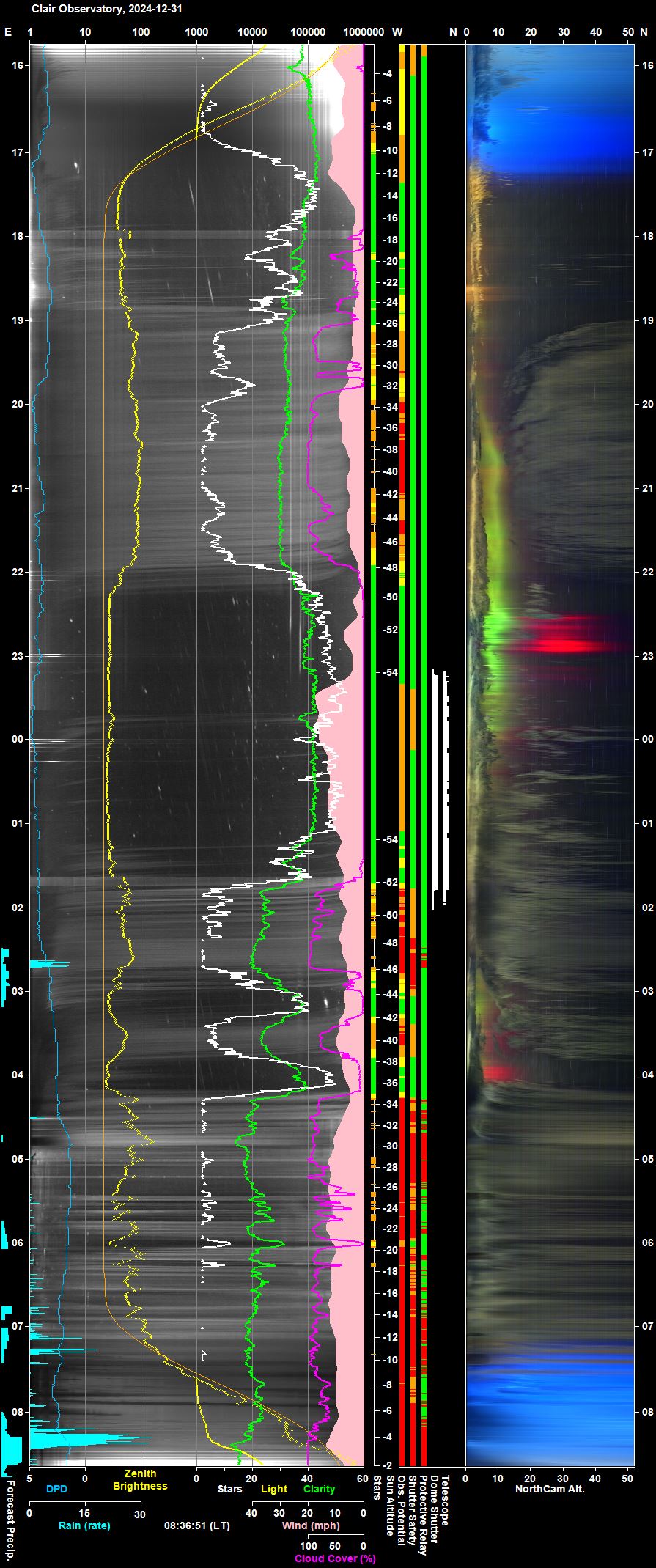Viewport: 656px width, 1568px height.
Task: Click the vertical "Shutter Safety" column label
Action: tap(412, 1509)
